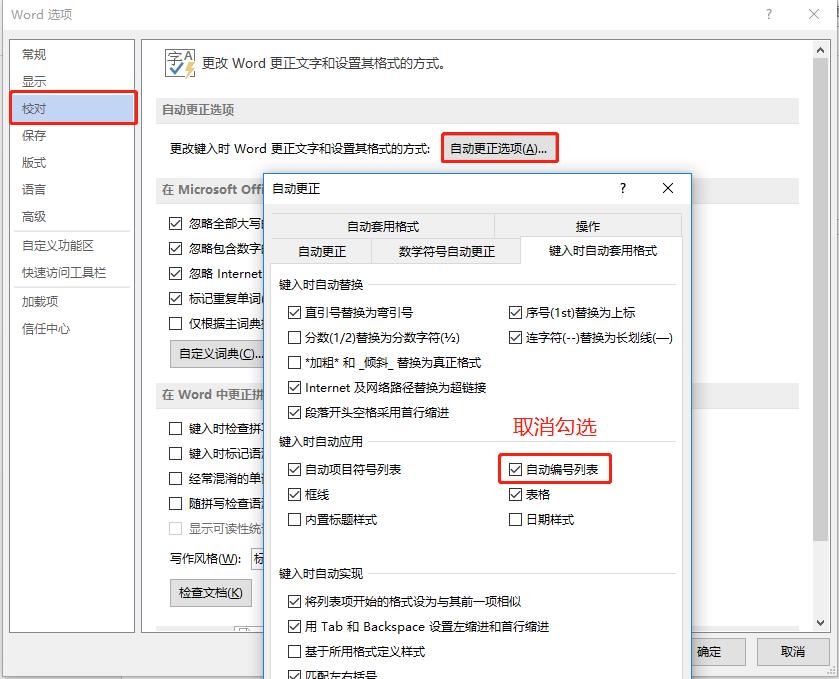Uncheck 连字符(--)替换为长划线
Image resolution: width=839 pixels, height=679 pixels.
516,337
